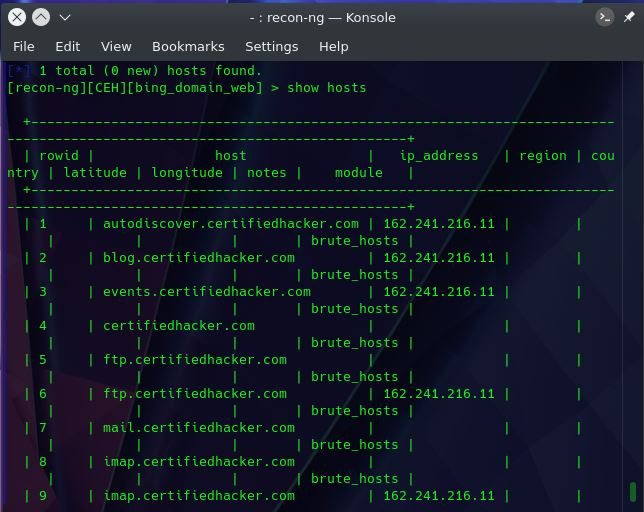Click IP 162.241.216.11 in row 6
644x512 pixels.
(x=439, y=394)
